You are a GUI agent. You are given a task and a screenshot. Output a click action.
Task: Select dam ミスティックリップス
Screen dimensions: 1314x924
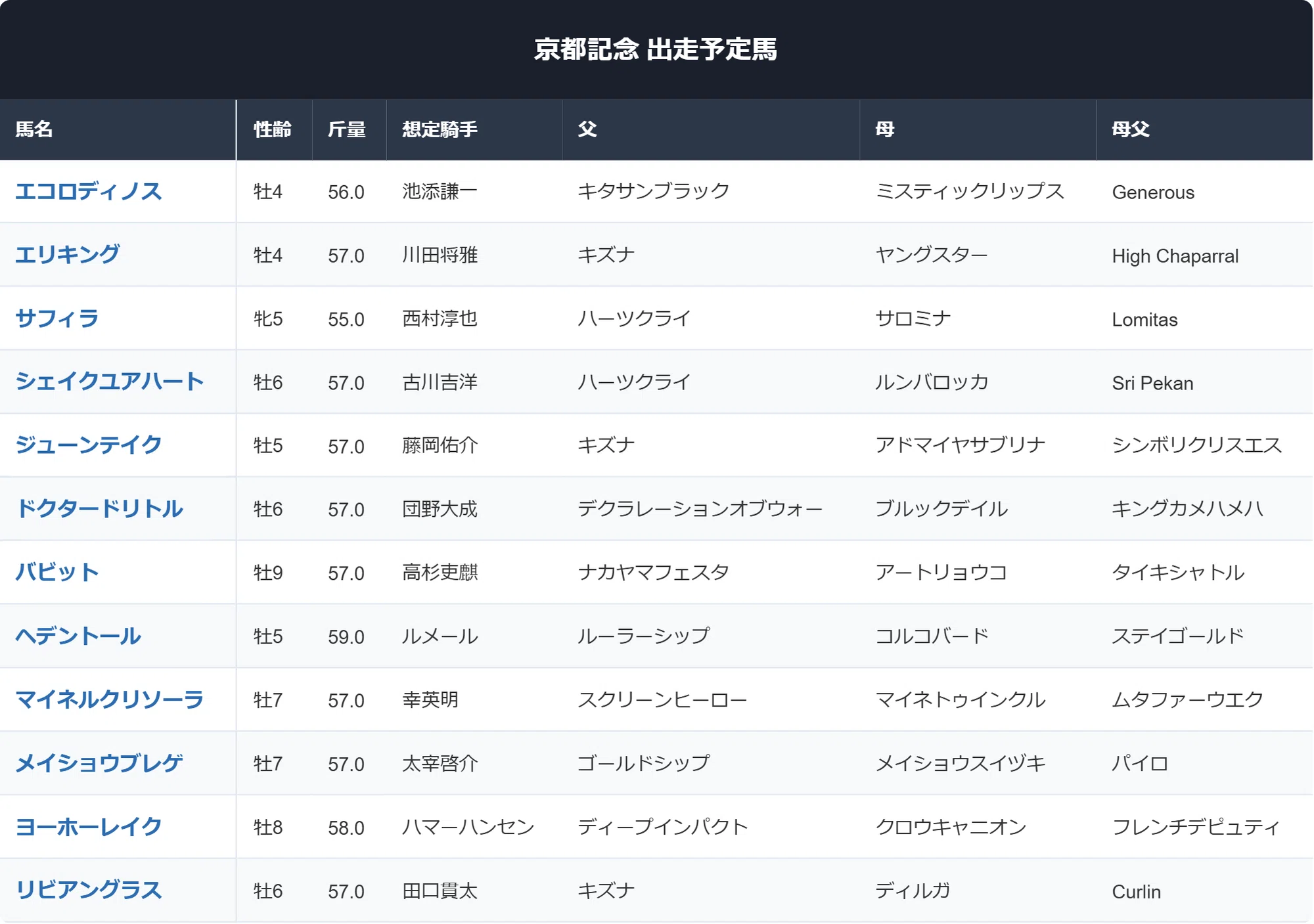point(970,192)
